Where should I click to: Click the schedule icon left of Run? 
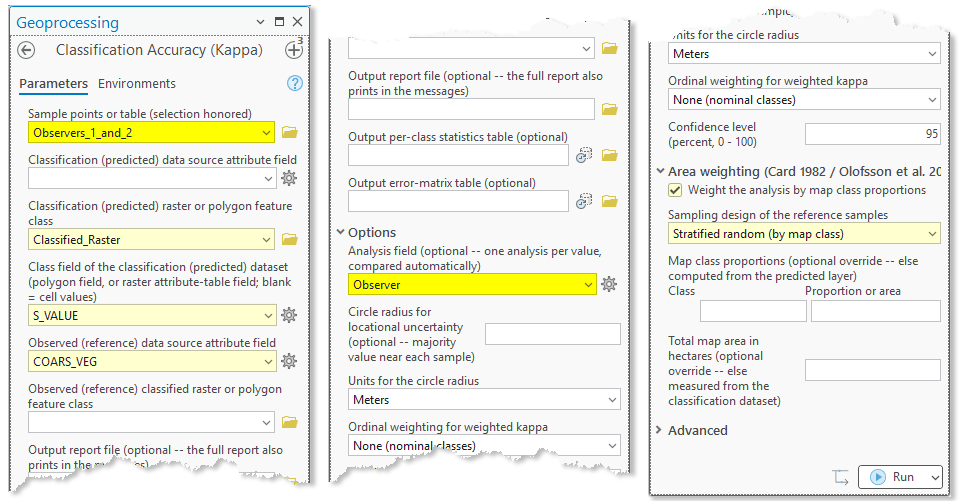tap(841, 476)
